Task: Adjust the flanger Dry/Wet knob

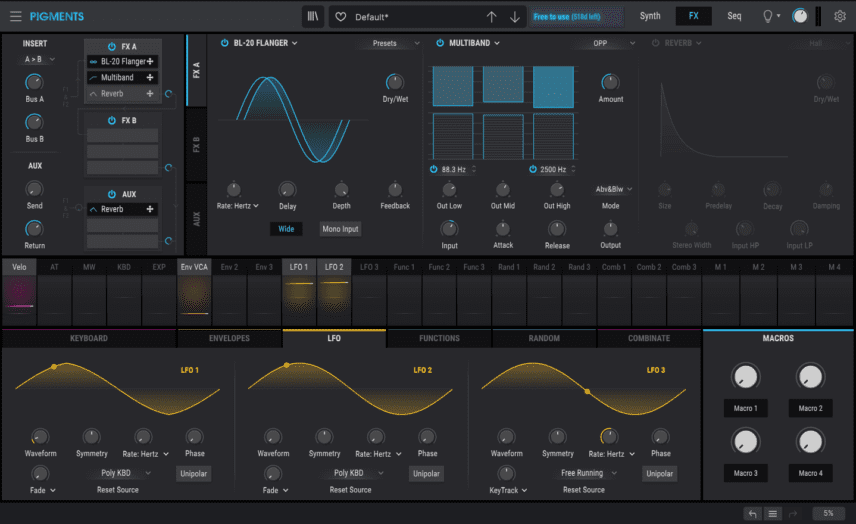Action: tap(395, 82)
